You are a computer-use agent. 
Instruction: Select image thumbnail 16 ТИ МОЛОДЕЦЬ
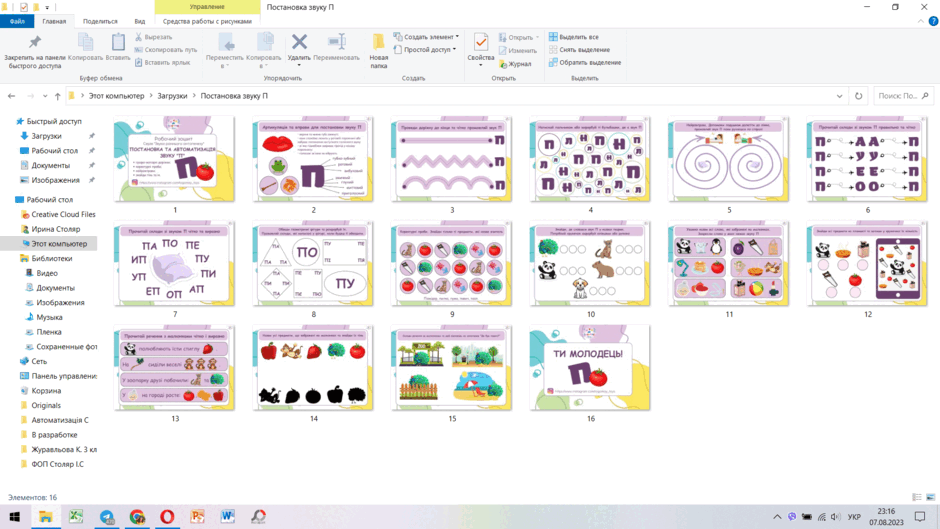pos(590,368)
